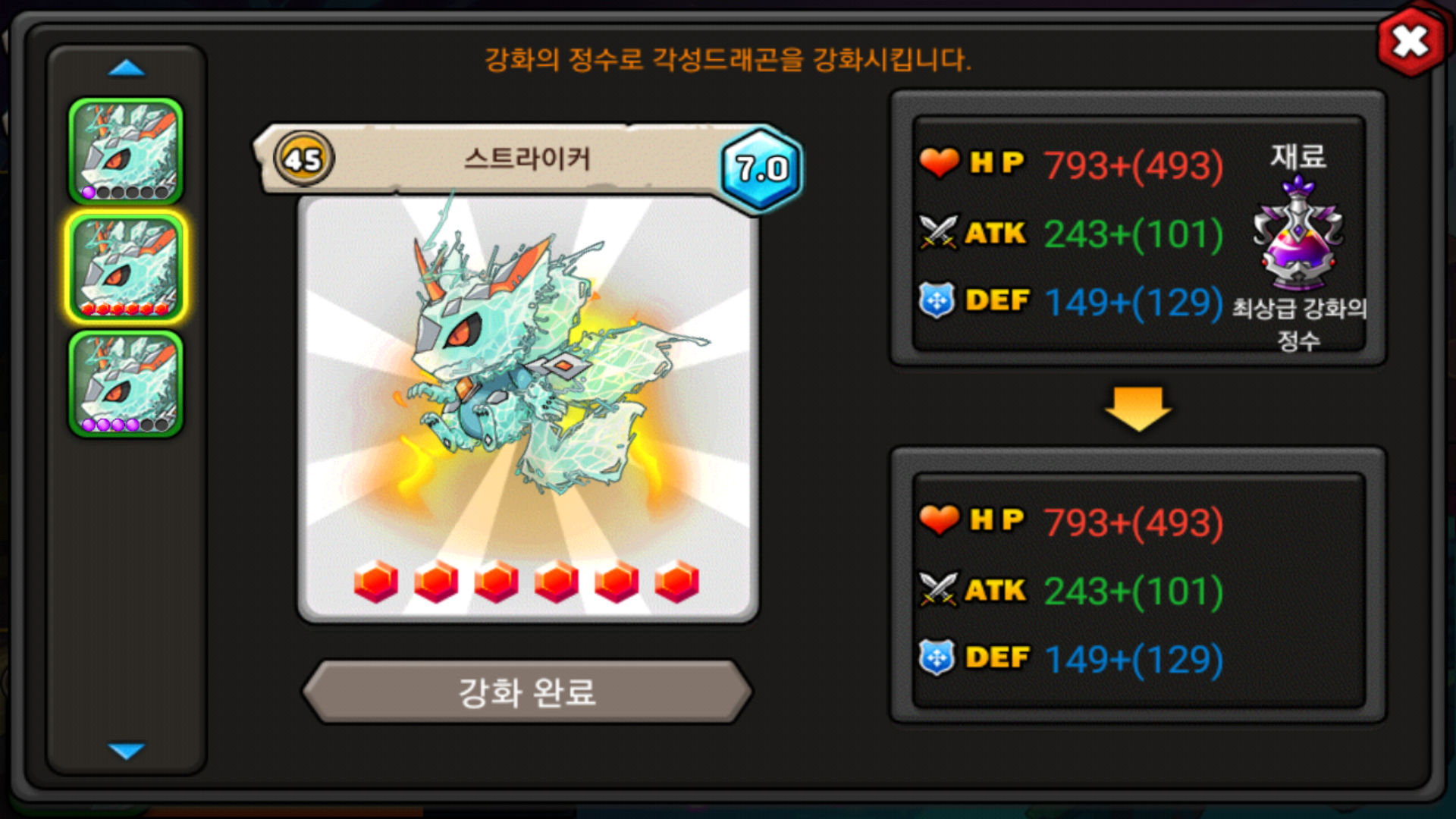The width and height of the screenshot is (1456, 819).
Task: Click the HP heart icon in the top stats panel
Action: pos(939,162)
